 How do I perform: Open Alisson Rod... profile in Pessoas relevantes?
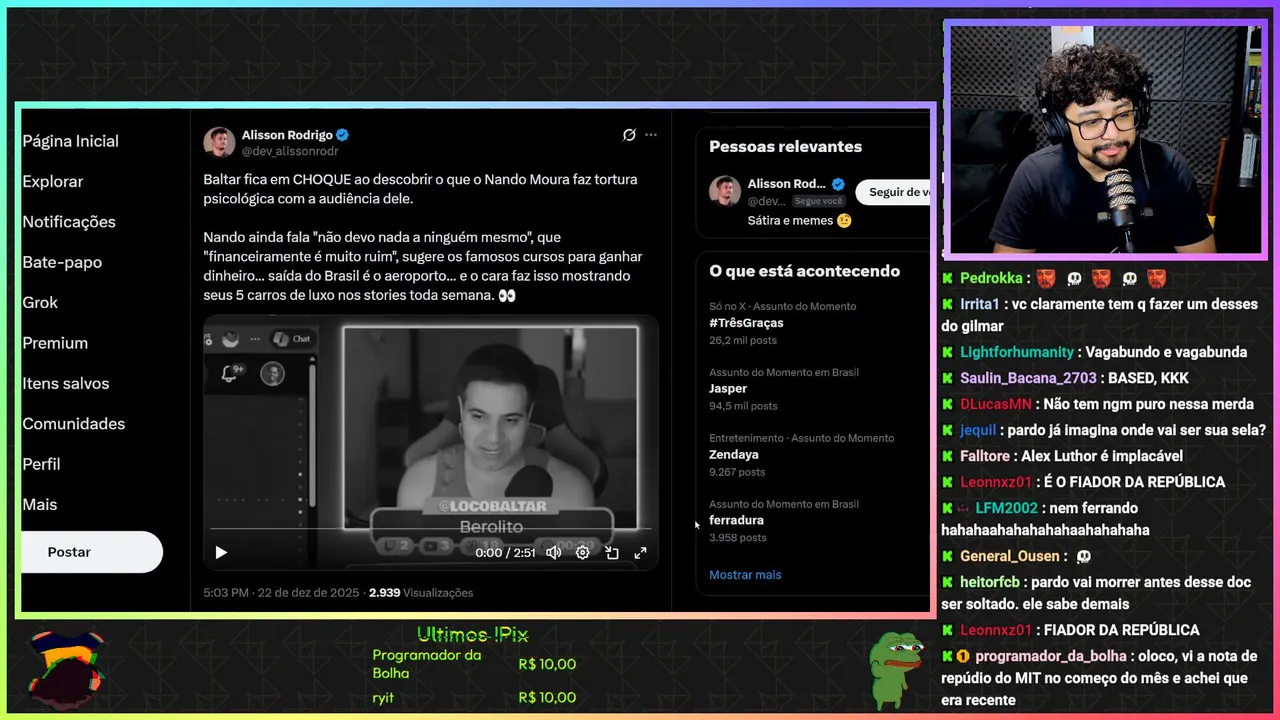[x=787, y=184]
